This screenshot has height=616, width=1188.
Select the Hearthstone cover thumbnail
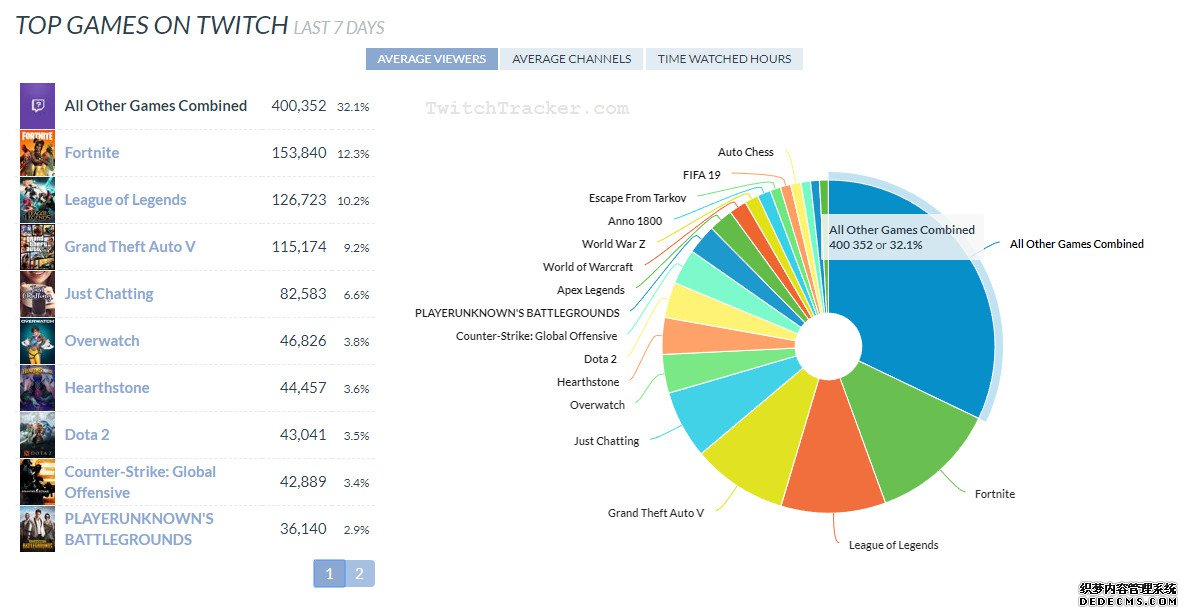coord(37,388)
